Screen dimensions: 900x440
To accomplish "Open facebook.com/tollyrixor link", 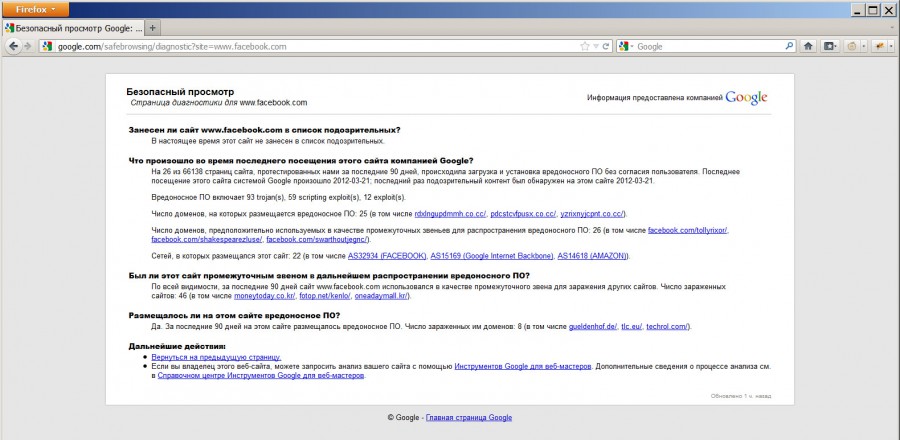I will click(x=688, y=231).
